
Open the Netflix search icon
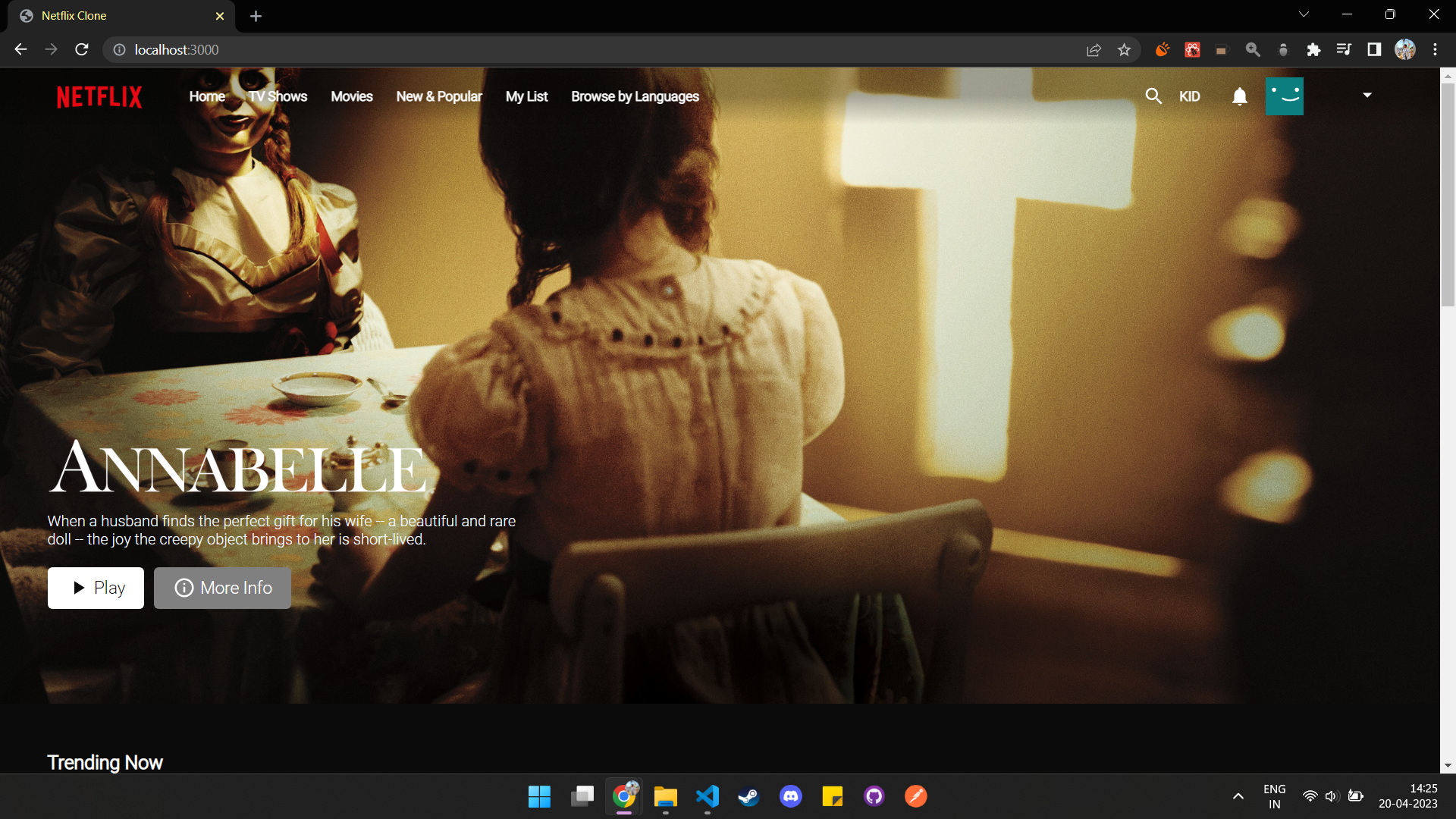pos(1153,96)
